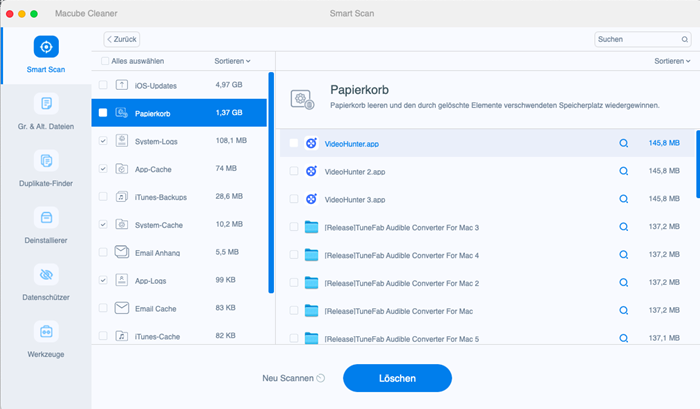Uncheck the App-Cache checkbox

[103, 169]
